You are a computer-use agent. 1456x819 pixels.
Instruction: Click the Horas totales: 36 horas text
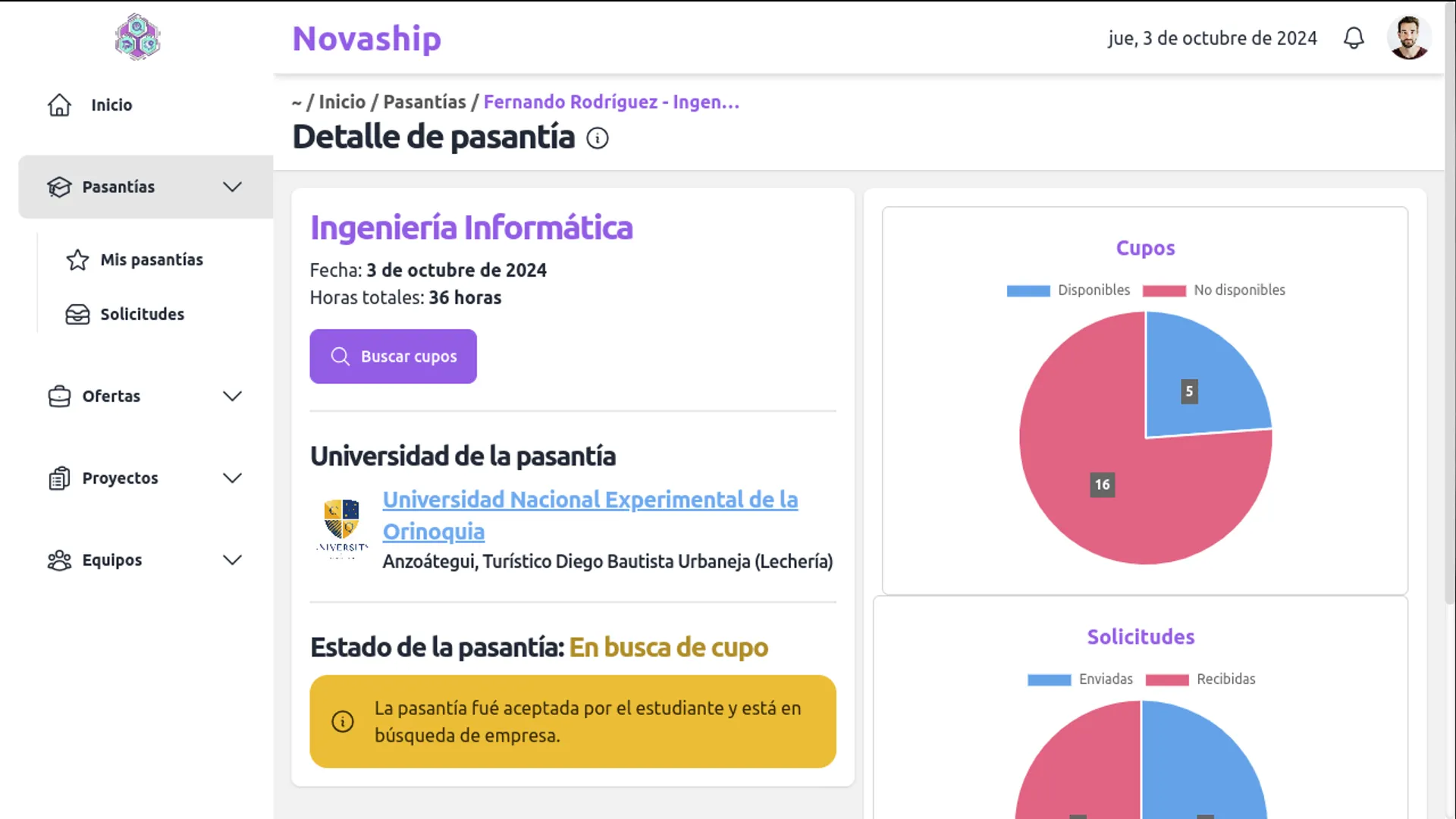coord(406,297)
